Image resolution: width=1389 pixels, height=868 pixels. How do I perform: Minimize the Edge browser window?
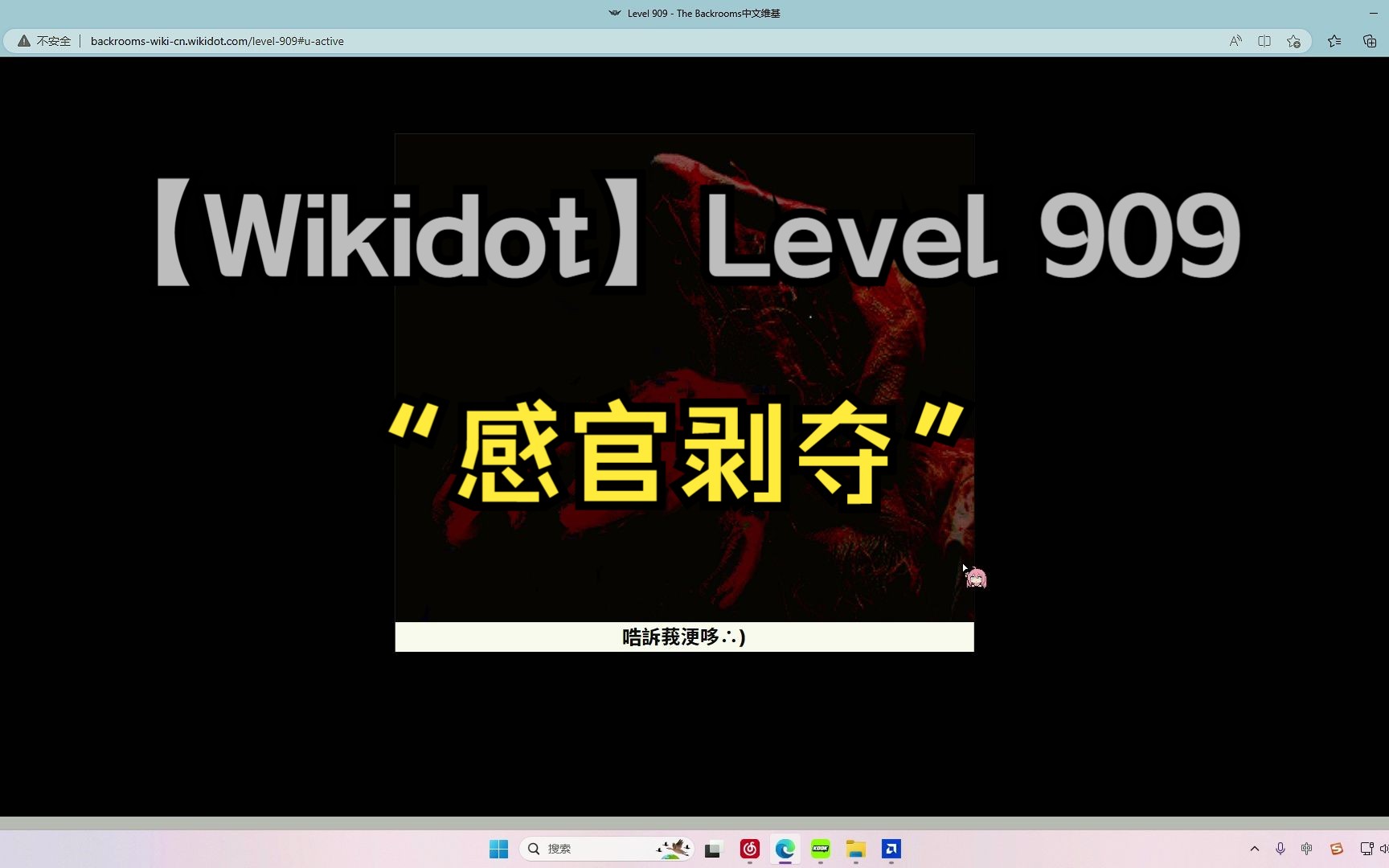tap(1373, 13)
